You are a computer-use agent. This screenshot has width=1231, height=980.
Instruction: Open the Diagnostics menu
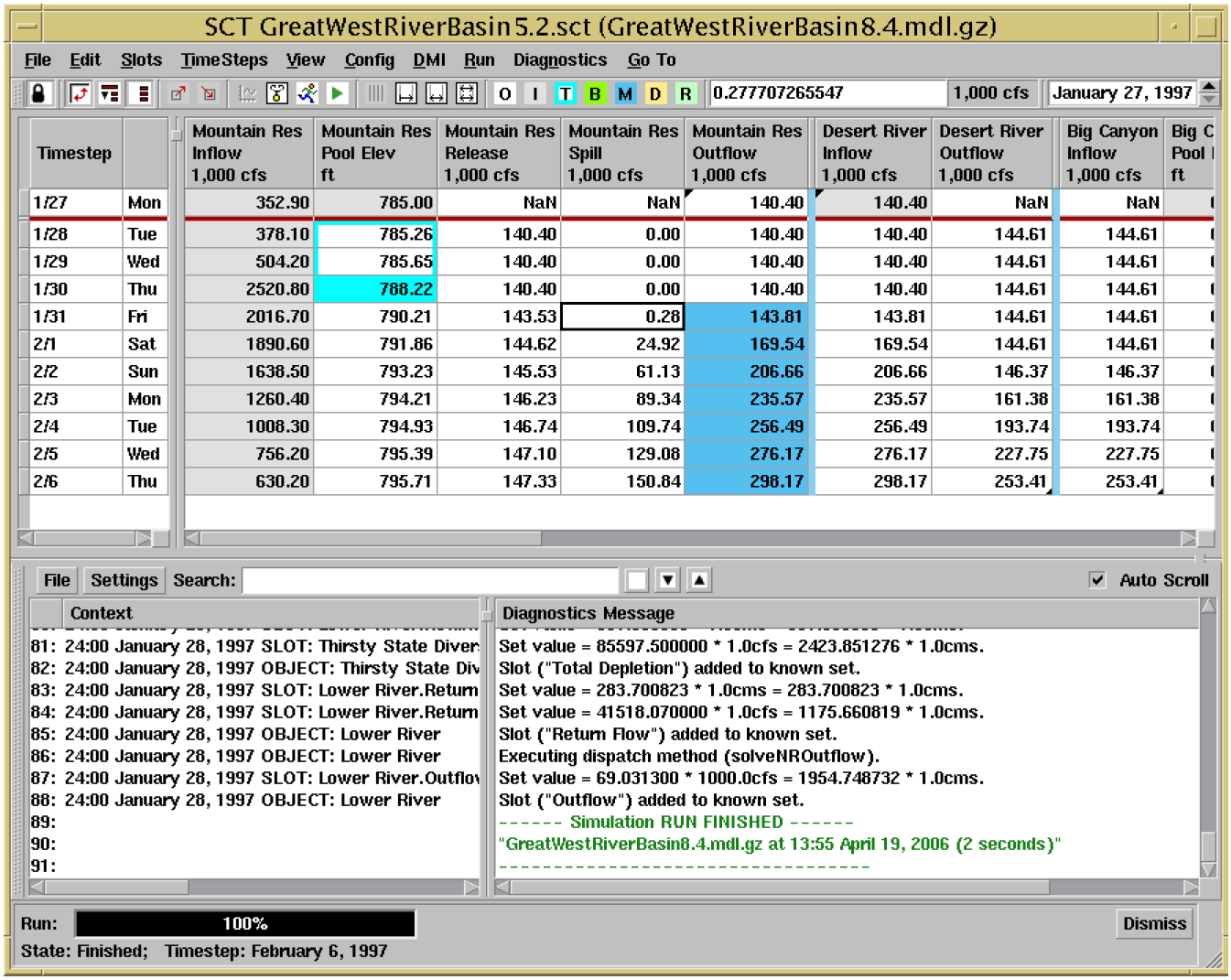[x=559, y=60]
